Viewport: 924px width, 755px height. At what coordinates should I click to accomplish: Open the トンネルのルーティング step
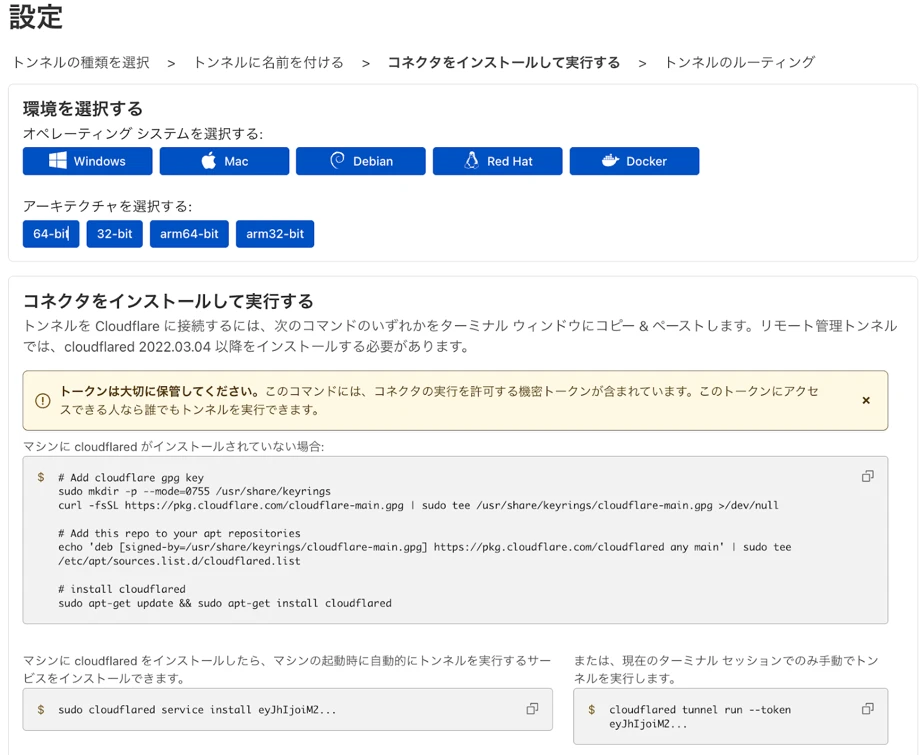pos(739,62)
